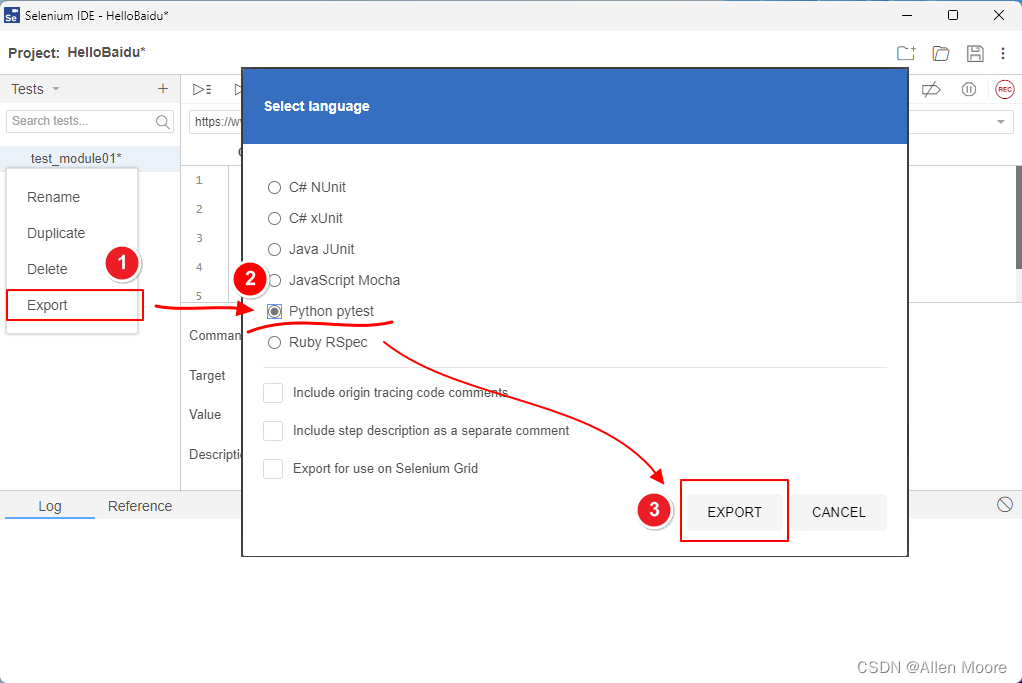Expand the base URL dropdown arrow
The height and width of the screenshot is (683, 1022).
point(1000,122)
